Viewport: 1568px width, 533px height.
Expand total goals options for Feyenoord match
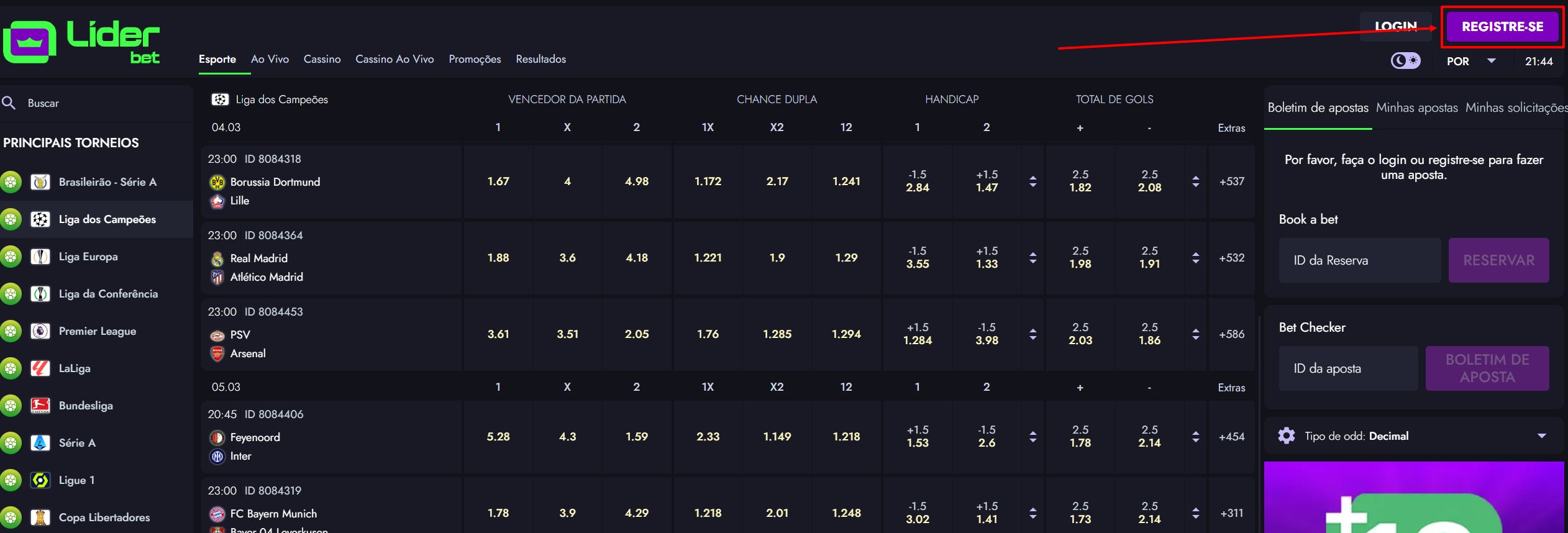pos(1195,437)
